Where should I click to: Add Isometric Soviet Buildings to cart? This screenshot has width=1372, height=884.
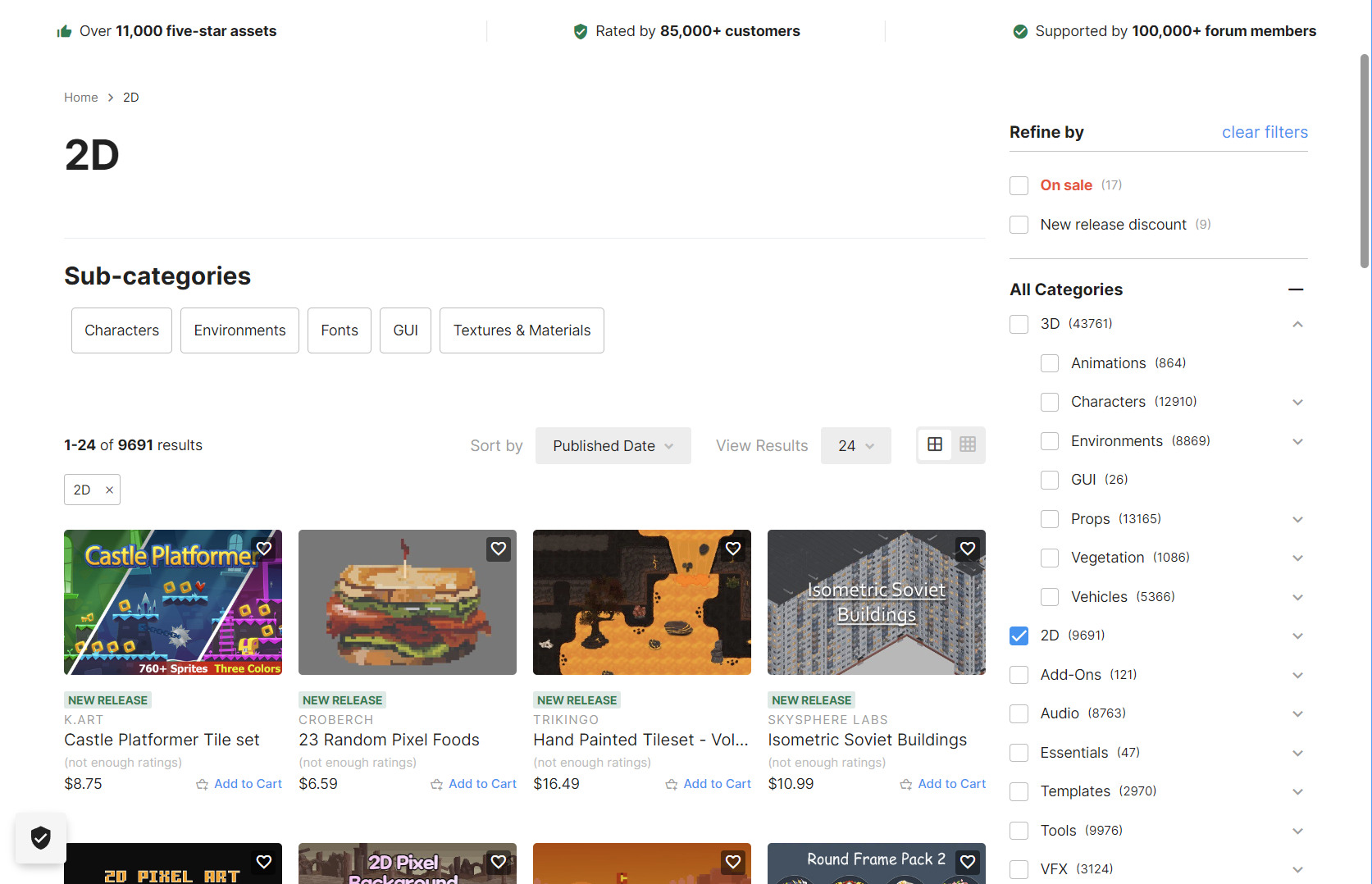[x=942, y=784]
